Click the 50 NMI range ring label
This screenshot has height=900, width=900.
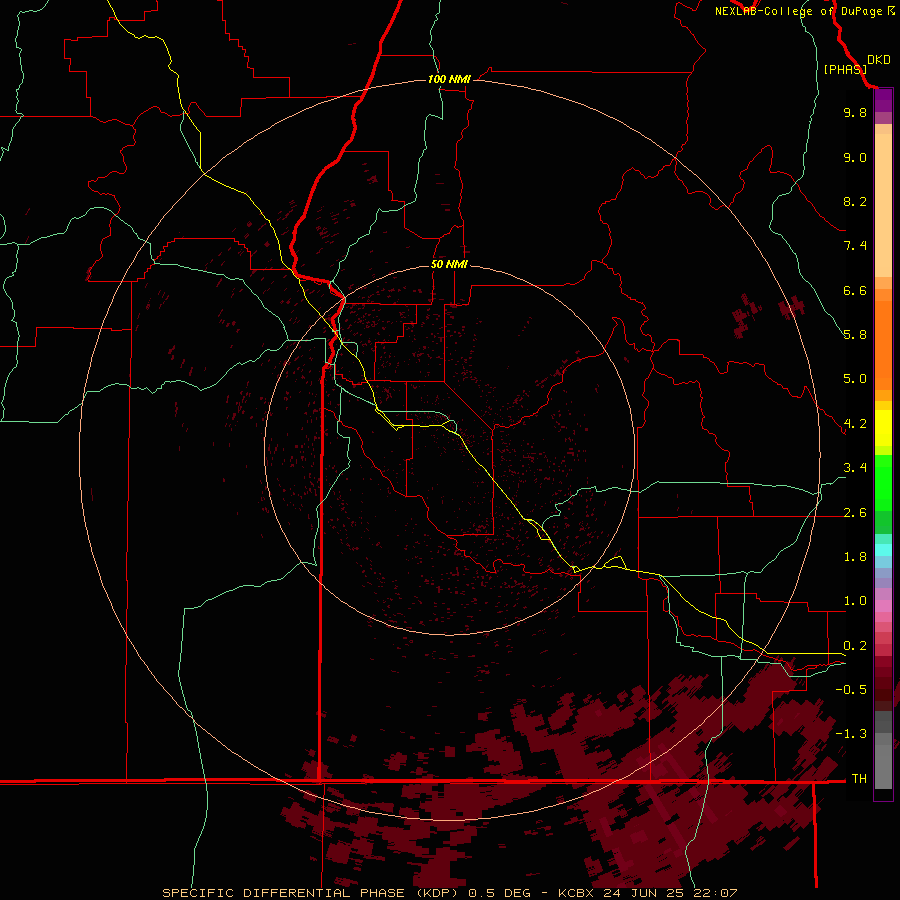(449, 264)
